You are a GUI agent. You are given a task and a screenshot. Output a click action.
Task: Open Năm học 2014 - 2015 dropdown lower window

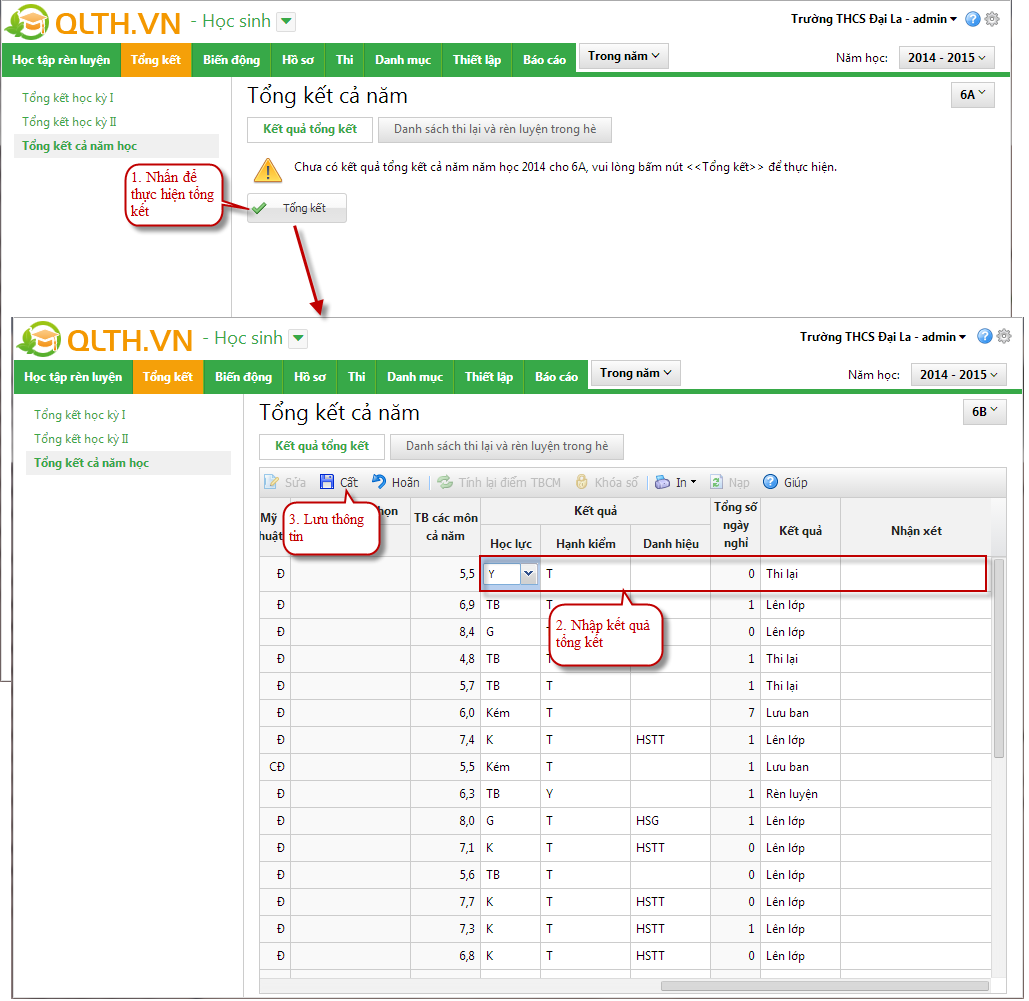(959, 375)
